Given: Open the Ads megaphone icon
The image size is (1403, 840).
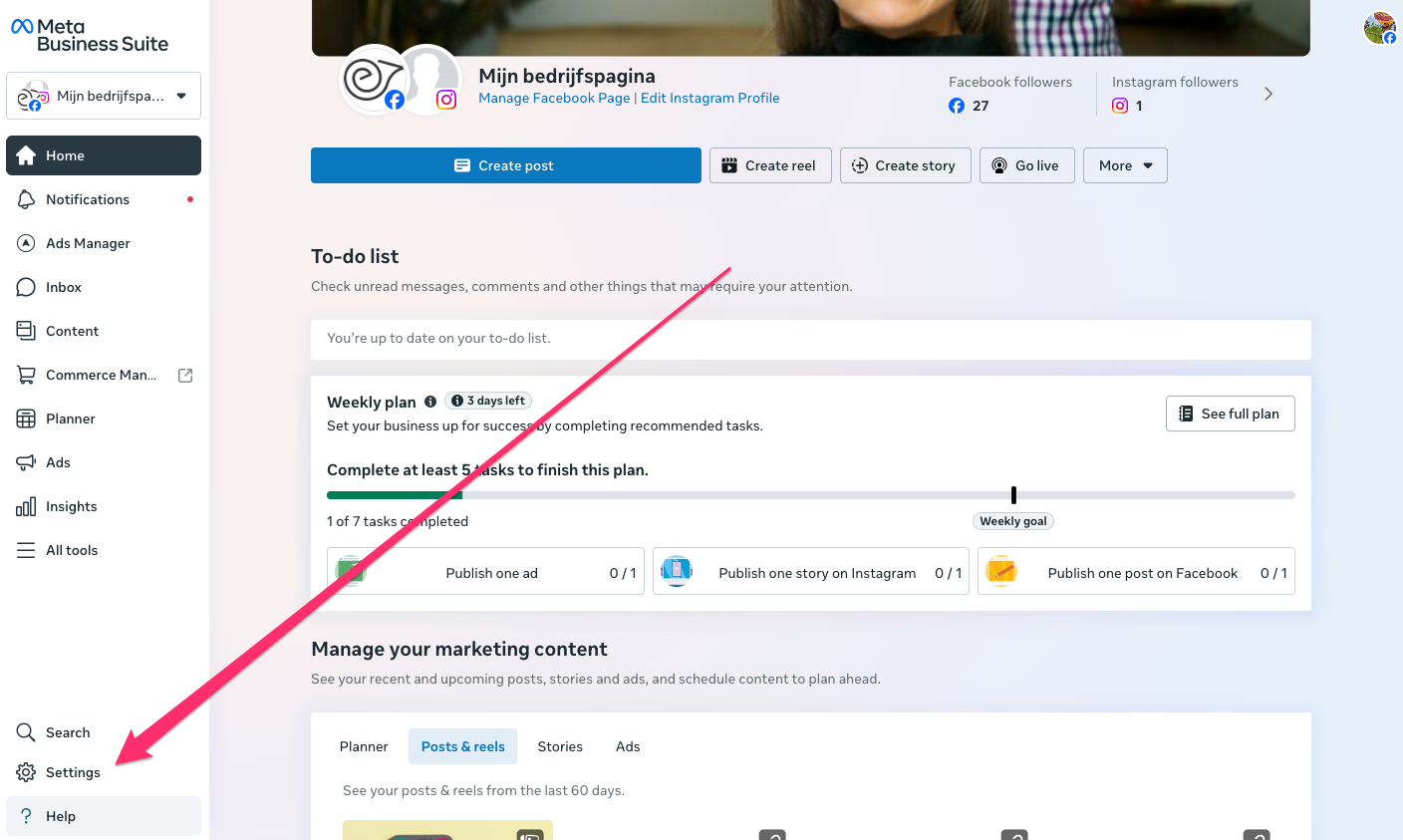Looking at the screenshot, I should pos(26,462).
